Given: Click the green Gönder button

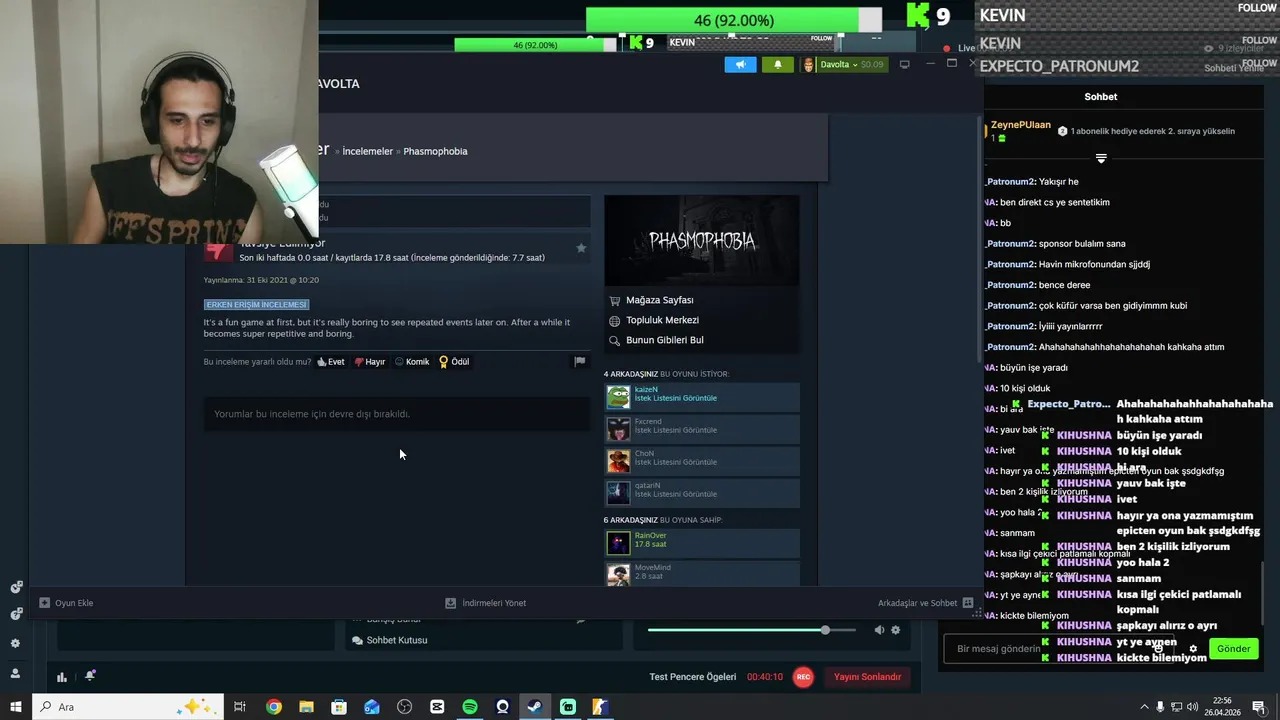Looking at the screenshot, I should pyautogui.click(x=1233, y=648).
